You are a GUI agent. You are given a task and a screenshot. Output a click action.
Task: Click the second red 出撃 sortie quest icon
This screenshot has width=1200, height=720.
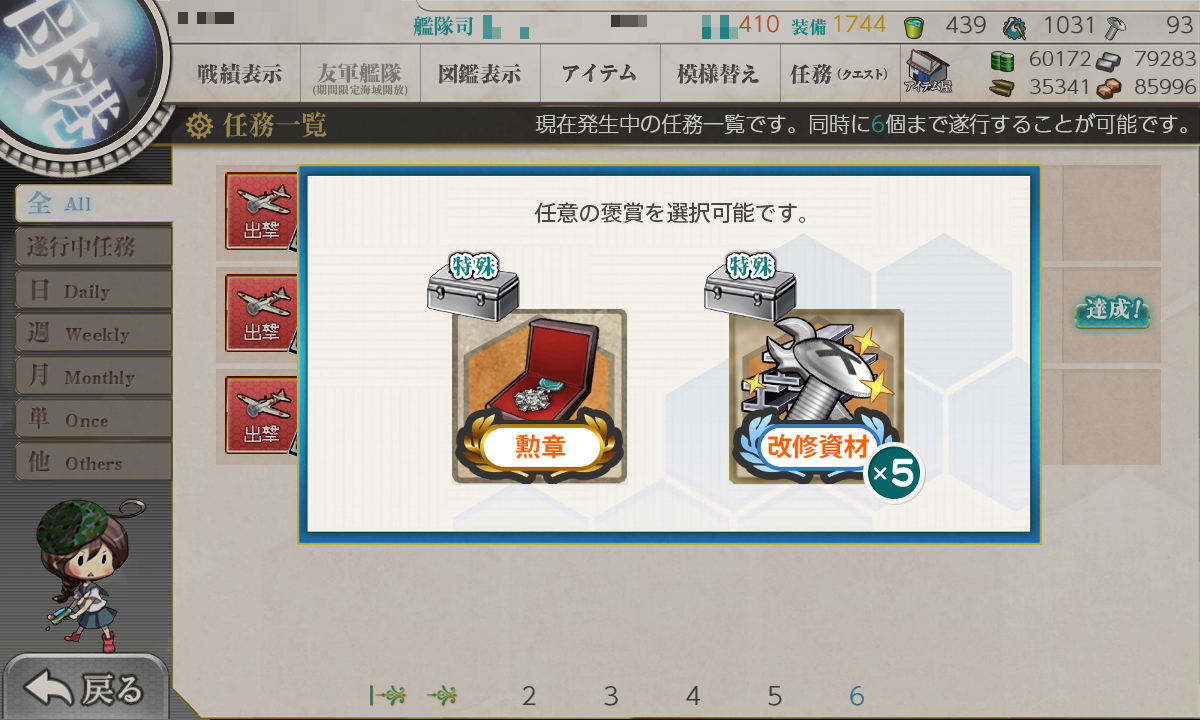coord(262,312)
